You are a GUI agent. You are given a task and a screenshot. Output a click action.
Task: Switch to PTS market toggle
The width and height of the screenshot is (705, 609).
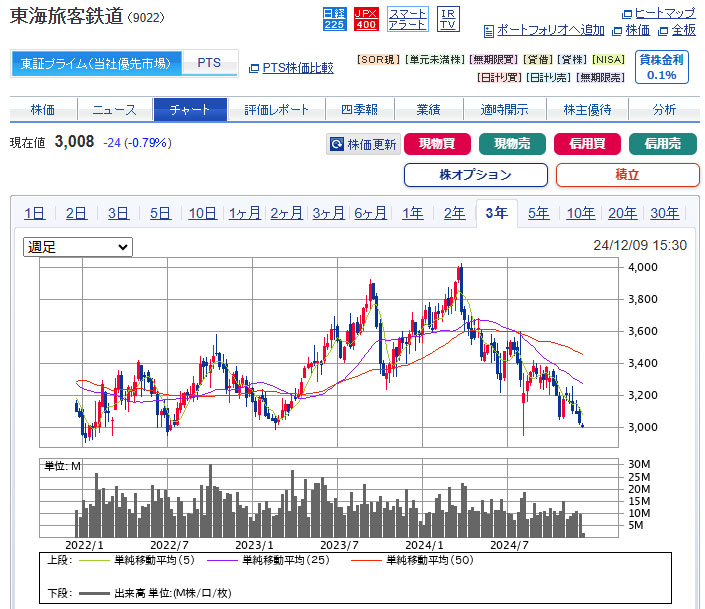click(209, 63)
